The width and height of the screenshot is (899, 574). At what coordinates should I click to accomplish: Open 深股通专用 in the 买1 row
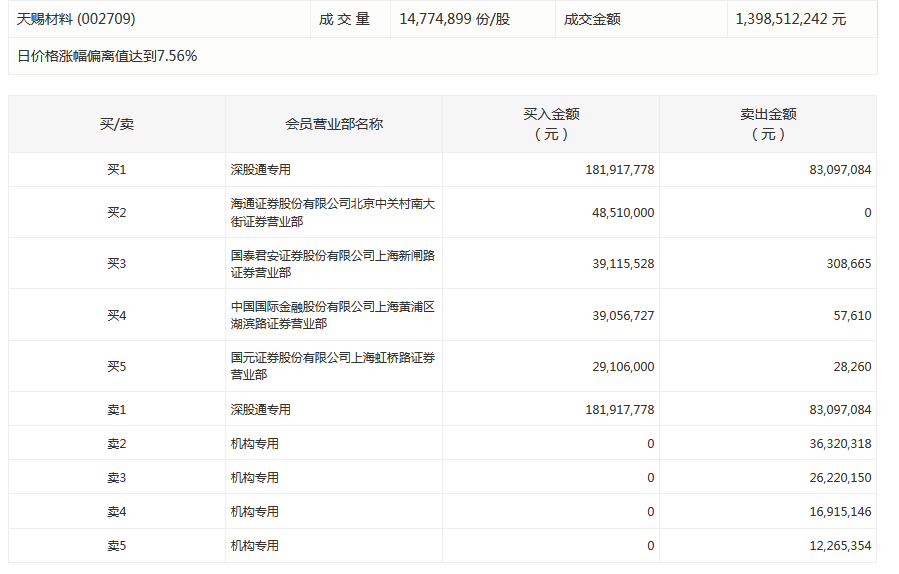click(261, 170)
